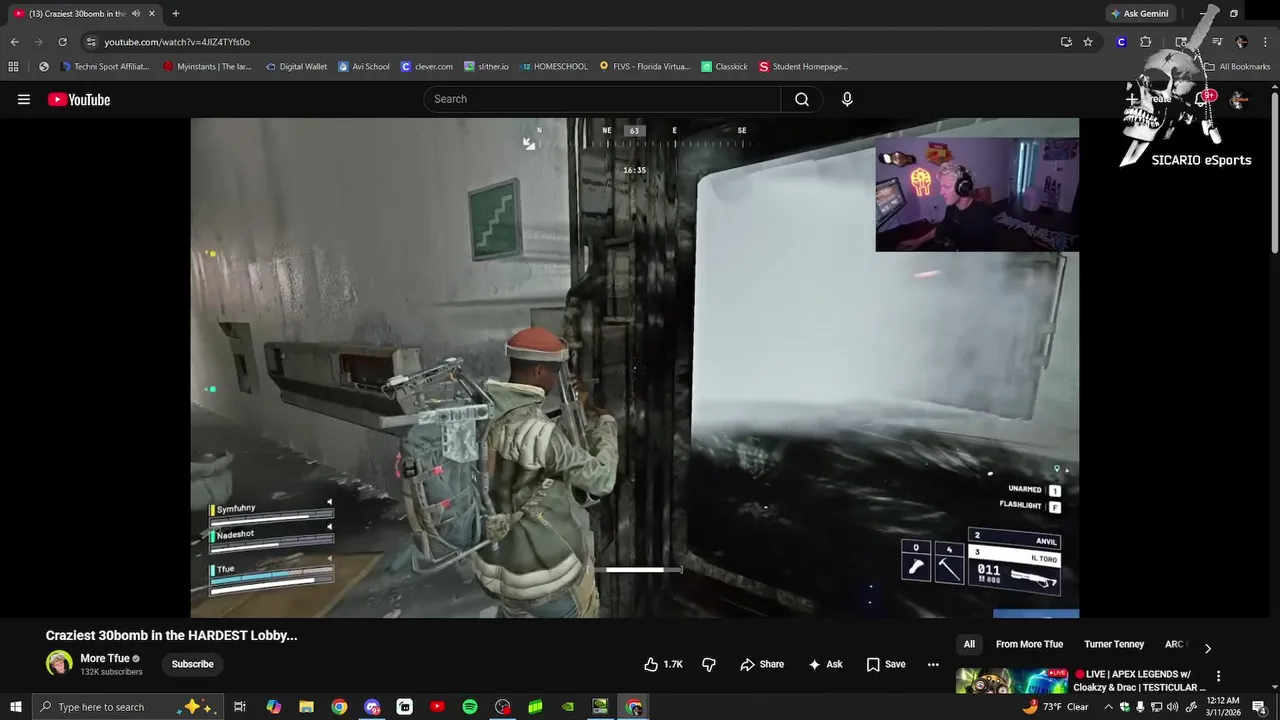Subscribe to More Tfue channel

(192, 664)
